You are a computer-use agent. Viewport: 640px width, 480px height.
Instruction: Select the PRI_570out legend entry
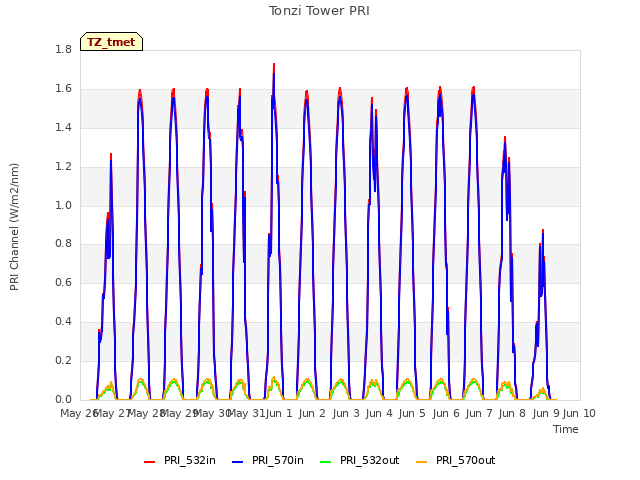[455, 460]
